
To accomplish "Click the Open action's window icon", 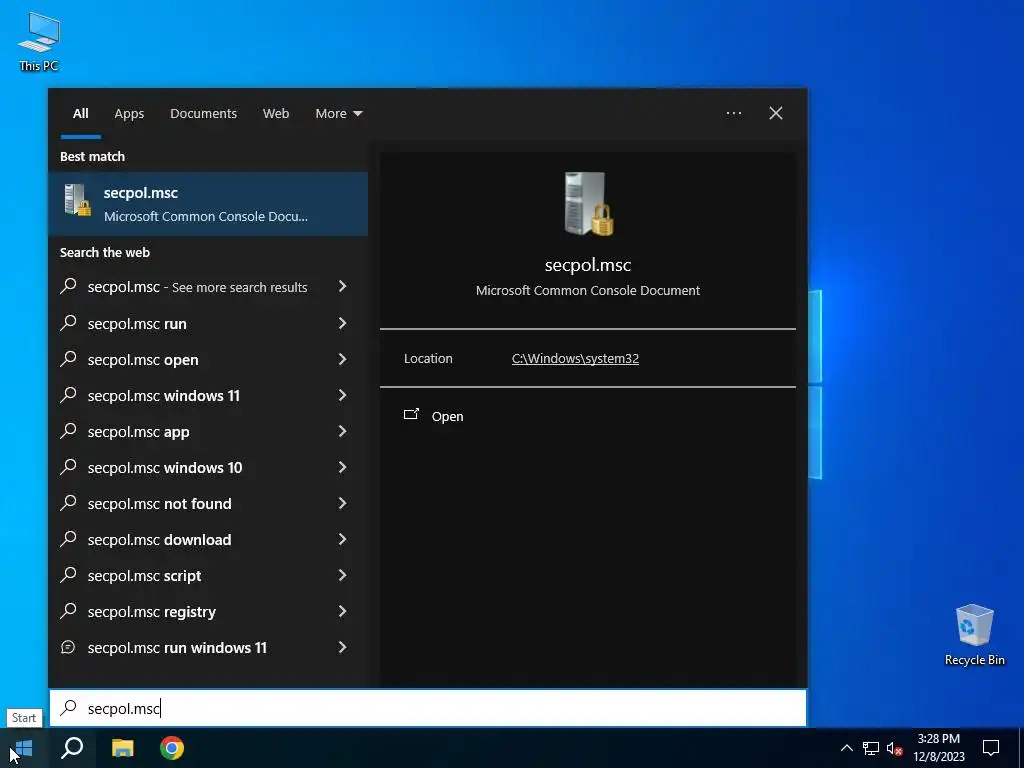I will (x=411, y=414).
